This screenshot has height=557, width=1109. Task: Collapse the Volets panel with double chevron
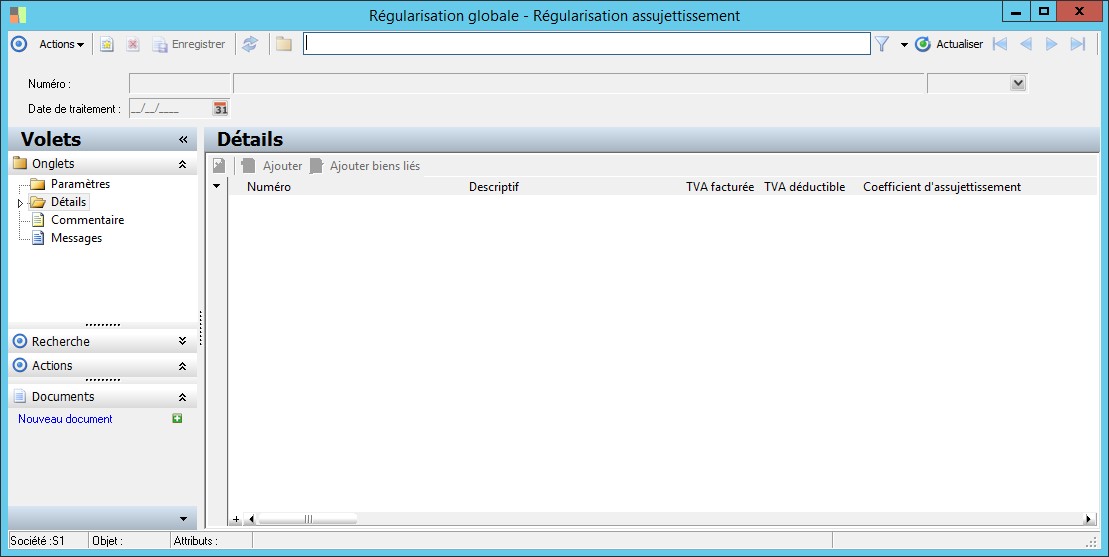pos(183,139)
